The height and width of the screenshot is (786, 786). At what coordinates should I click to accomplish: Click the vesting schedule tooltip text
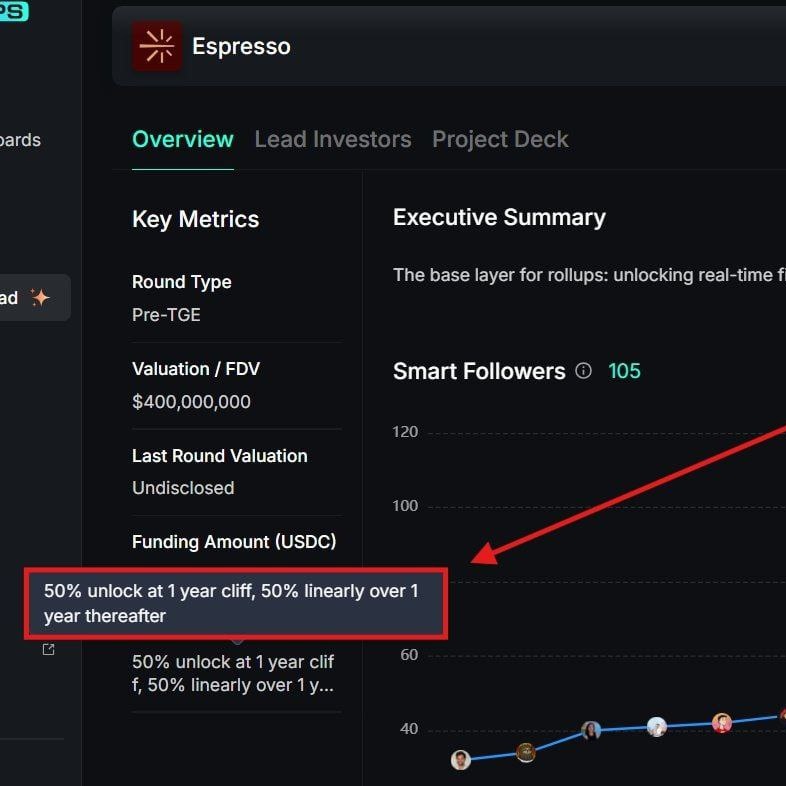231,604
